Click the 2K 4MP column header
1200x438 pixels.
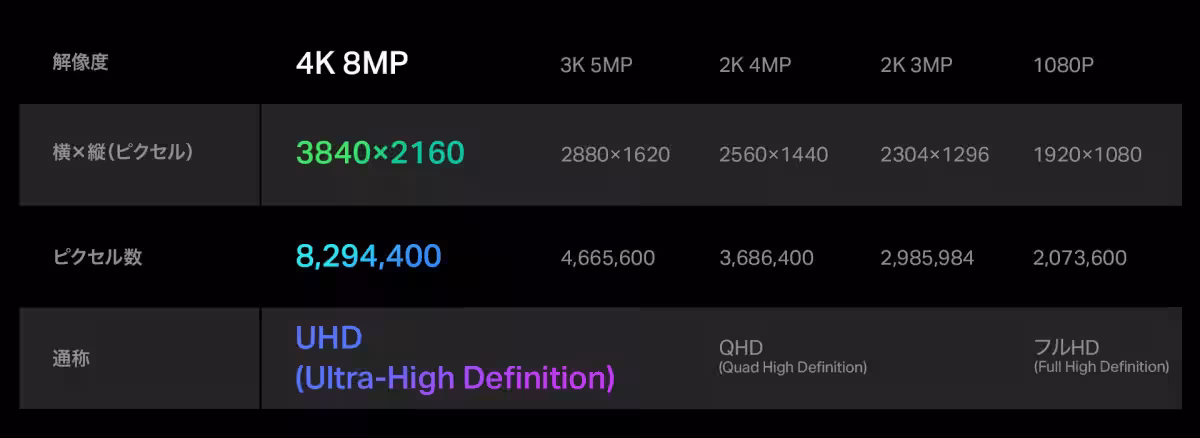coord(755,65)
